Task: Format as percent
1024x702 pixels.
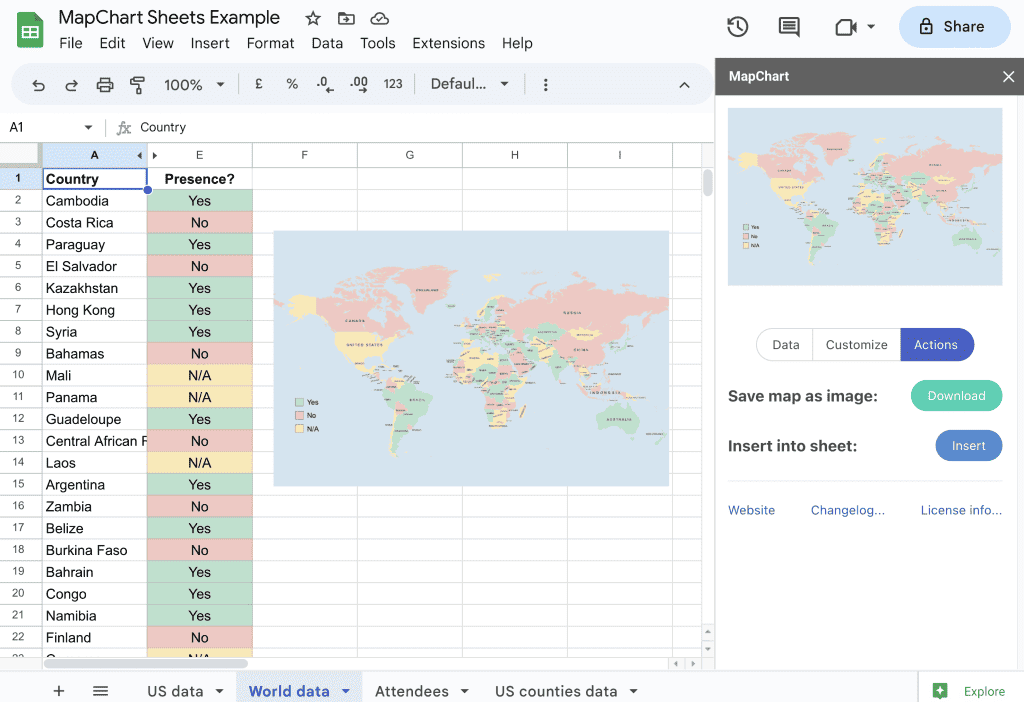Action: [x=292, y=84]
